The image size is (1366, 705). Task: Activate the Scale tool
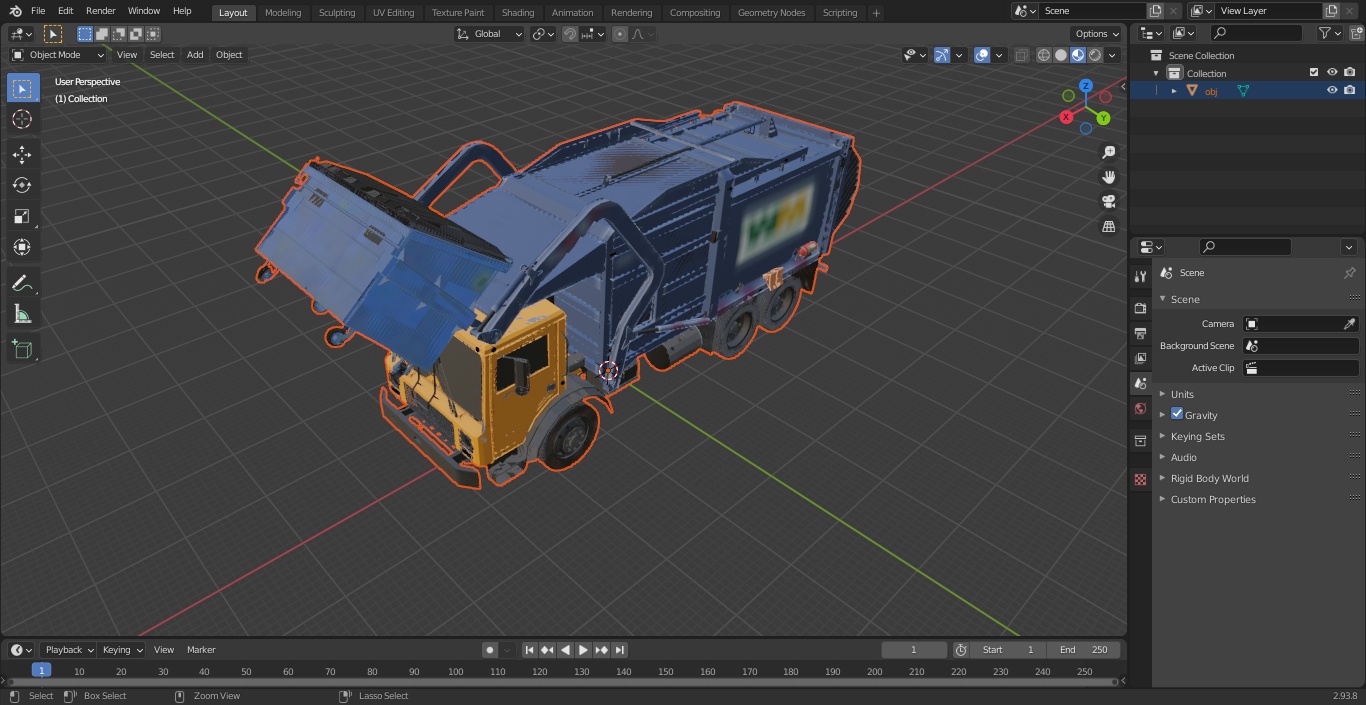22,216
